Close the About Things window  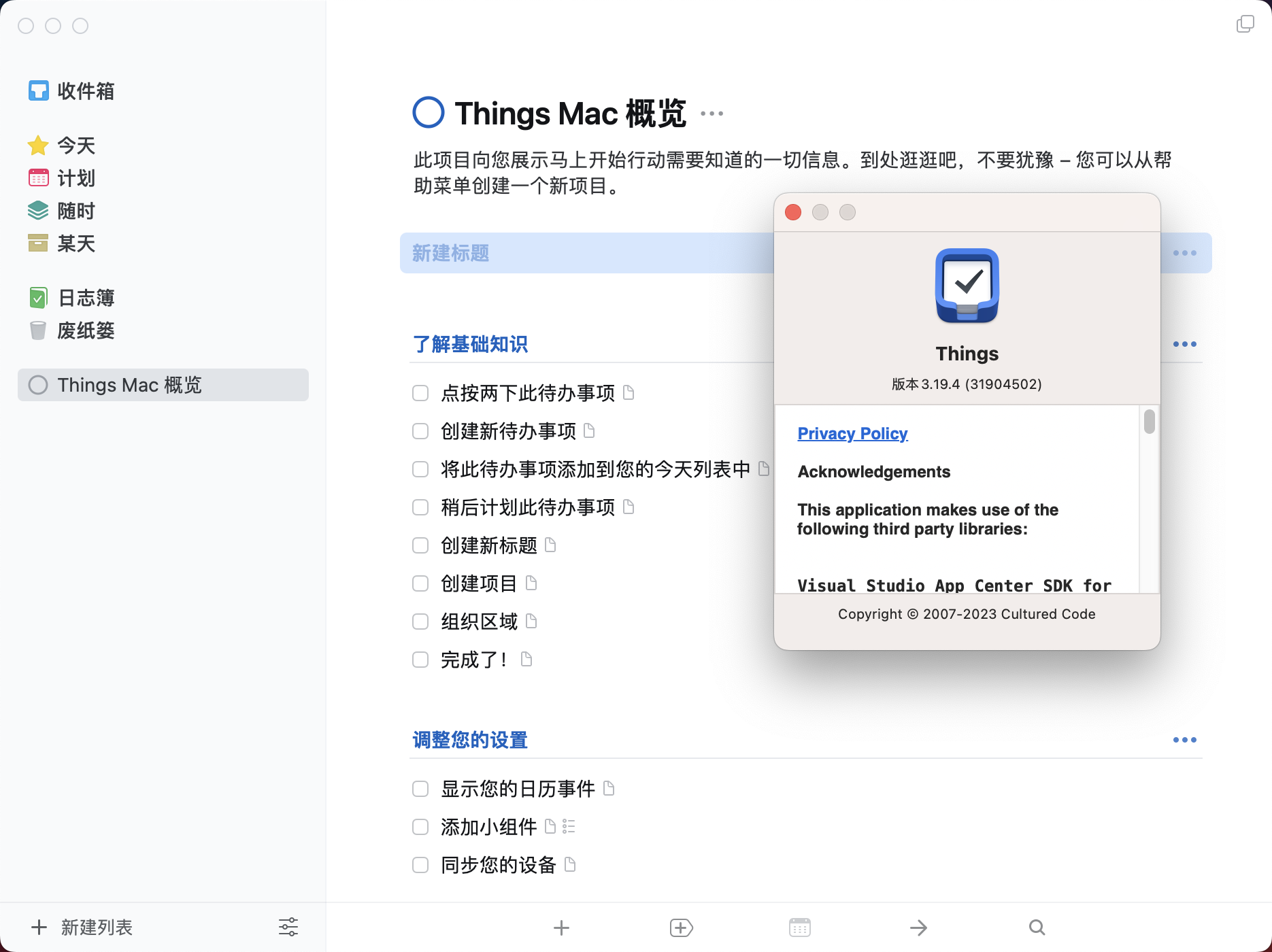pyautogui.click(x=793, y=212)
